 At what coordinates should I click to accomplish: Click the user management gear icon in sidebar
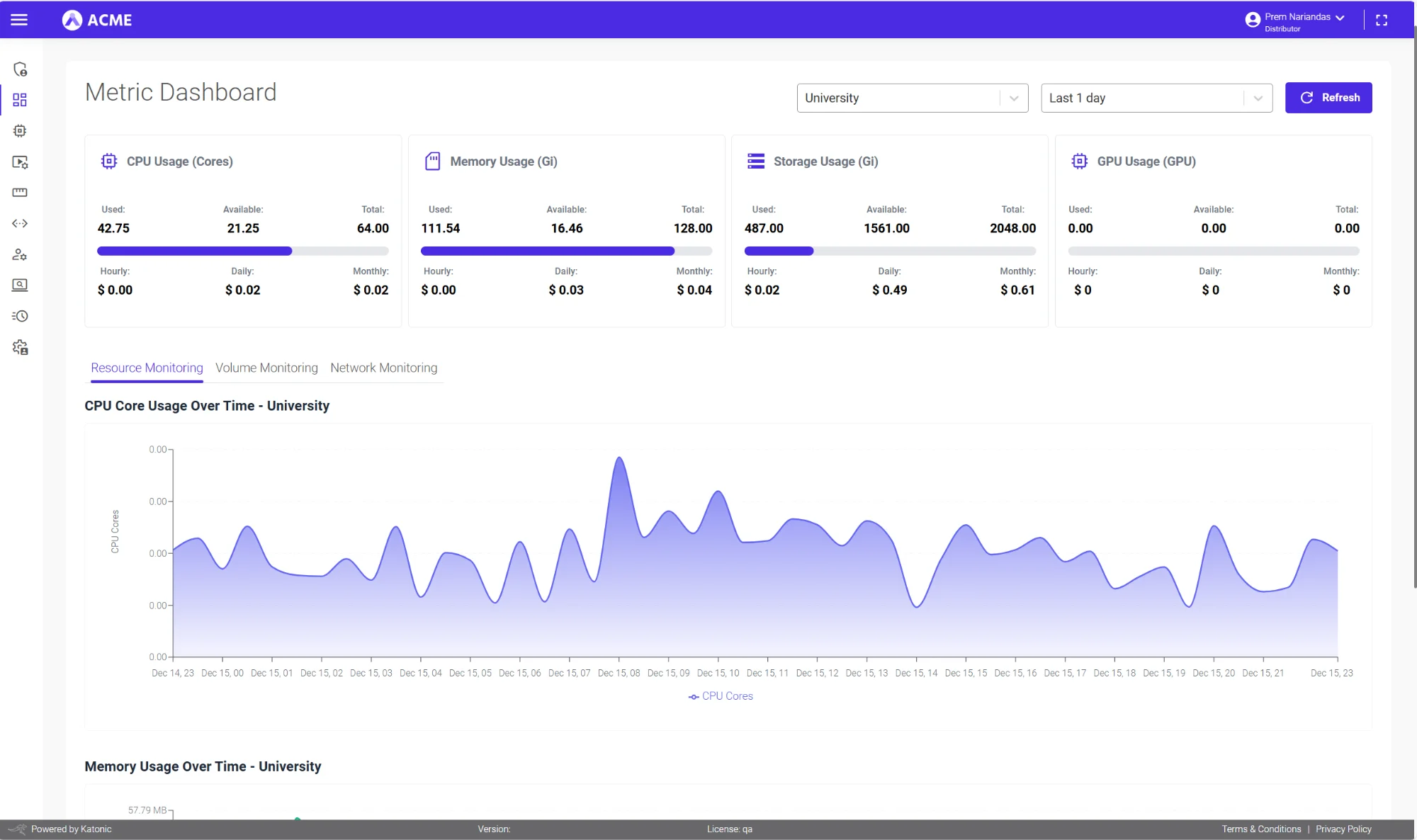coord(21,254)
